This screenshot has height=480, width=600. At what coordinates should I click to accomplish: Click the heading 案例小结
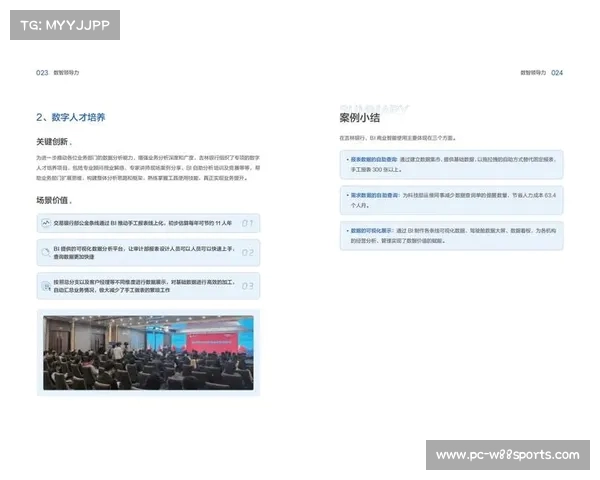tap(360, 118)
